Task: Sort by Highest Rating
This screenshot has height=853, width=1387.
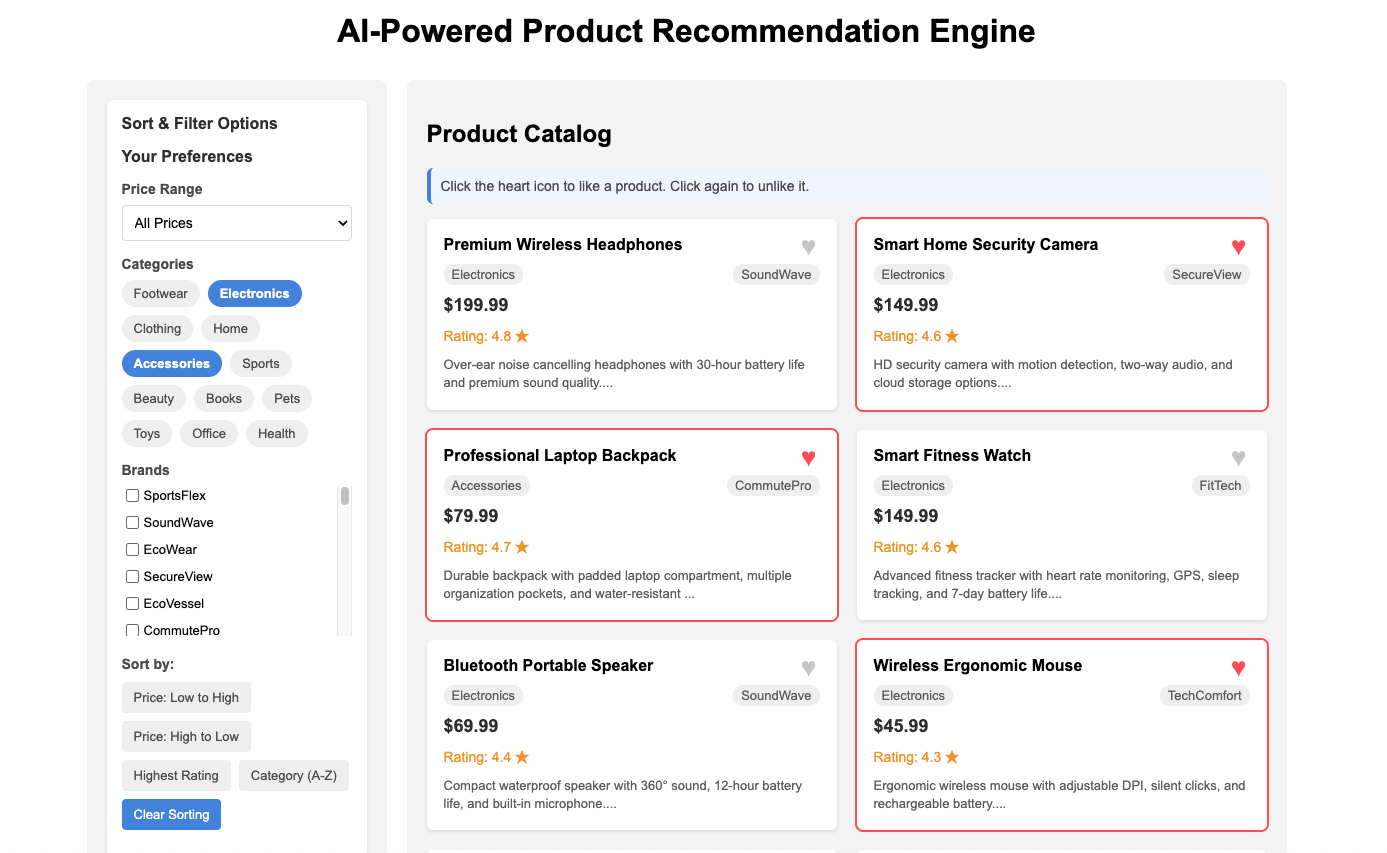Action: pos(176,775)
